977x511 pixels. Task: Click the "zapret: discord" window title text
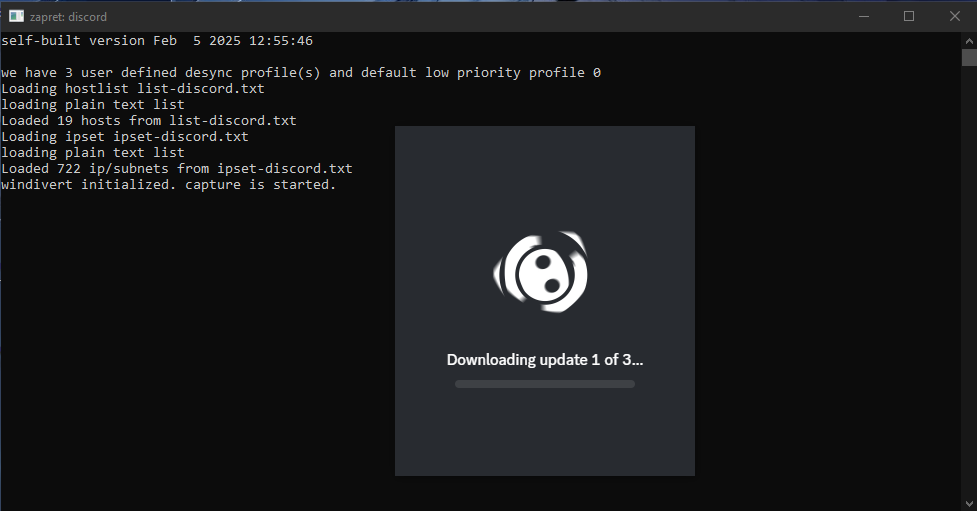coord(68,16)
